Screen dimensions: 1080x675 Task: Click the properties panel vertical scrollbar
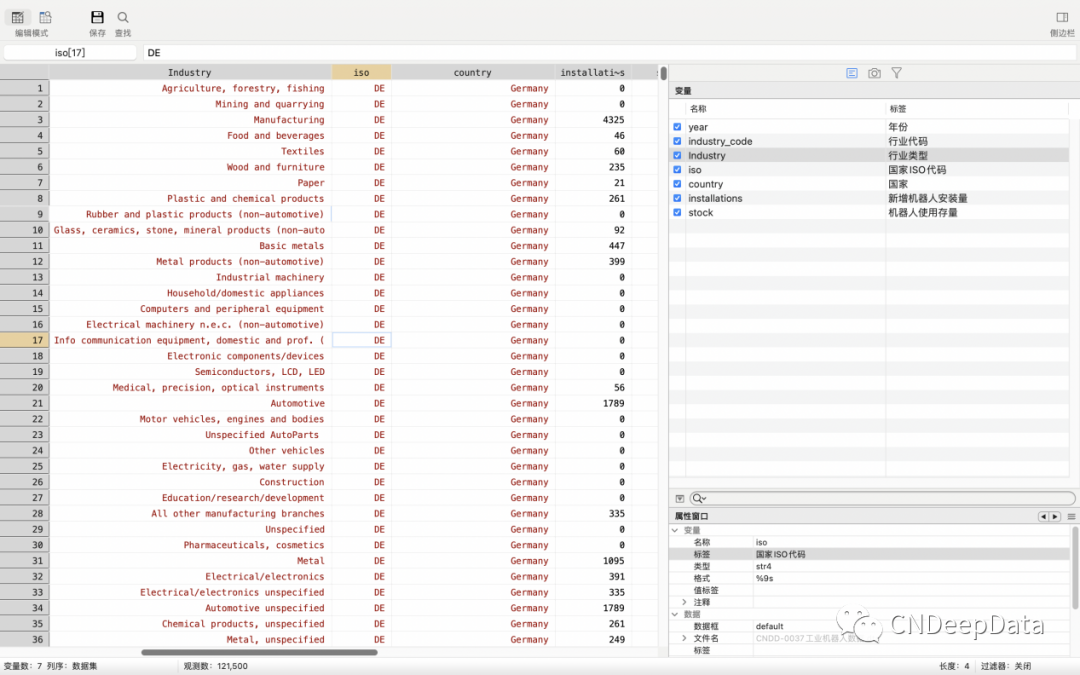pyautogui.click(x=1074, y=568)
